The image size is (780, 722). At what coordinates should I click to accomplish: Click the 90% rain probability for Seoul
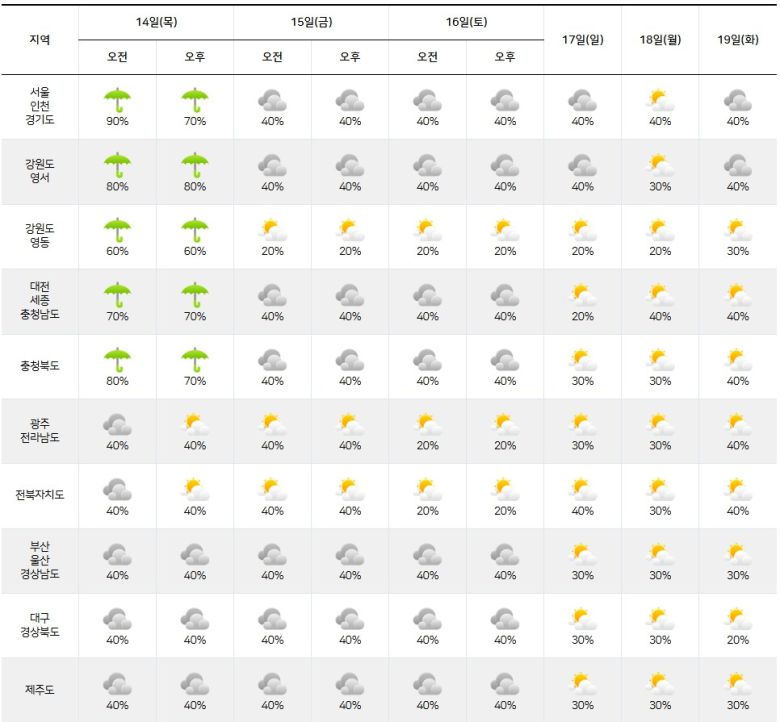coord(117,121)
